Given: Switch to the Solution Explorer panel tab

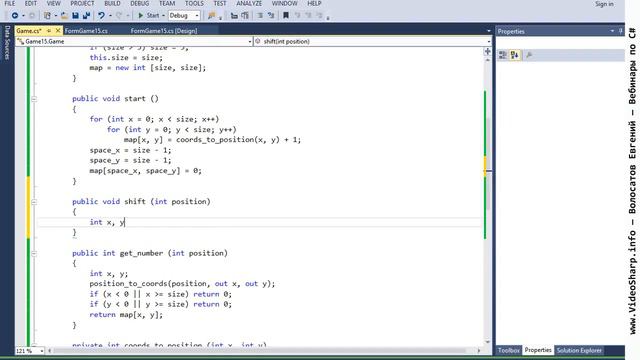Looking at the screenshot, I should [x=579, y=350].
